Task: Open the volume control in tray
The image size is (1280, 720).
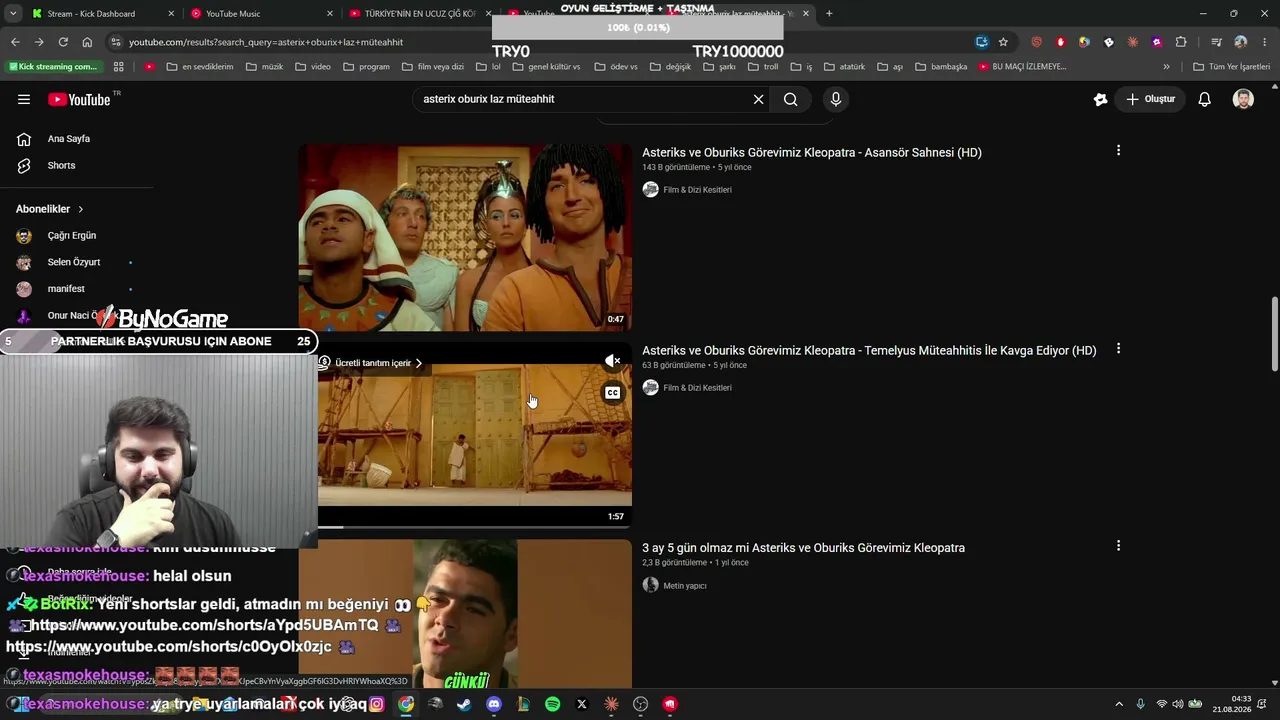Action: pyautogui.click(x=1178, y=704)
